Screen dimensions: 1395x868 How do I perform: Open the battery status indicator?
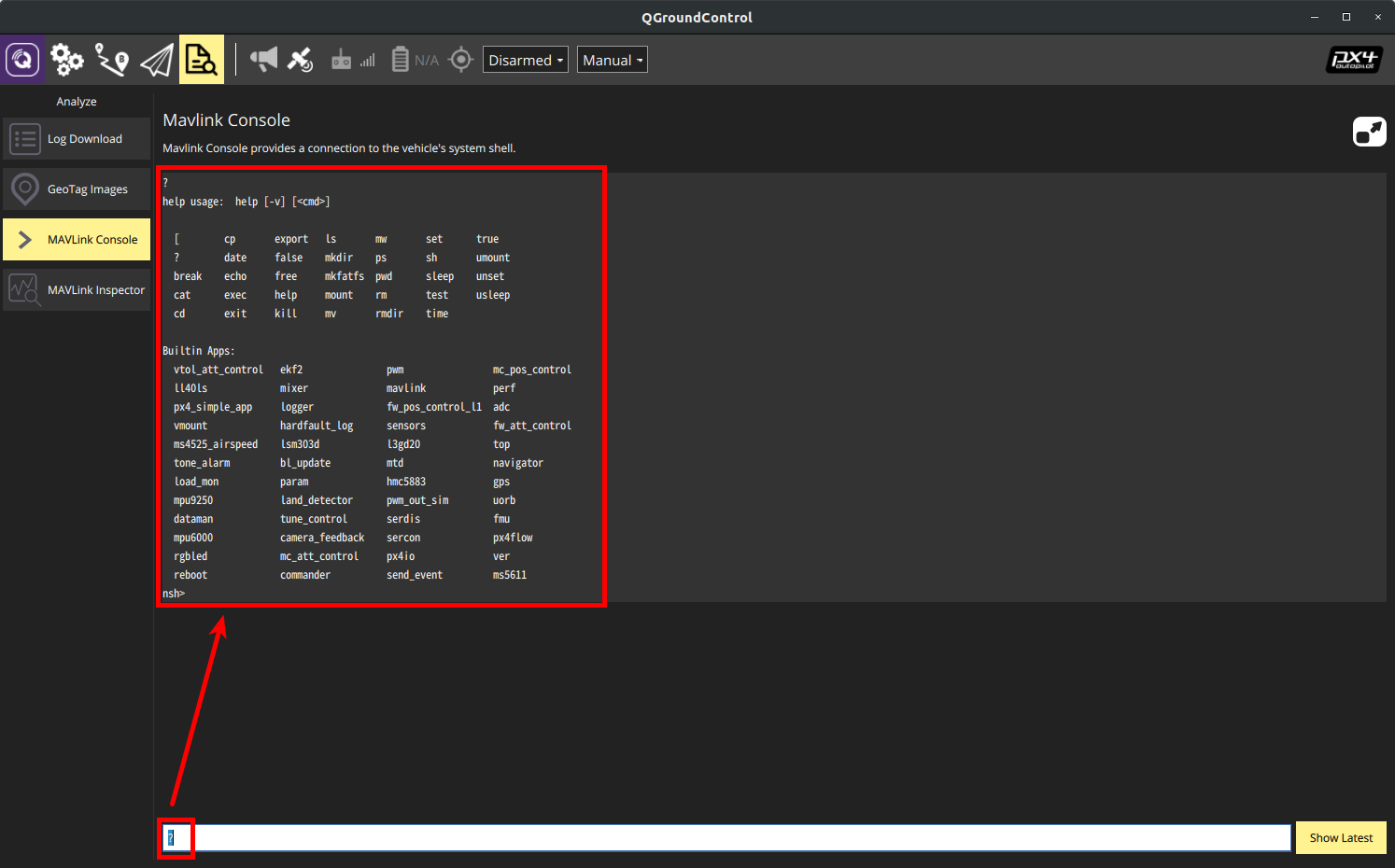[400, 60]
